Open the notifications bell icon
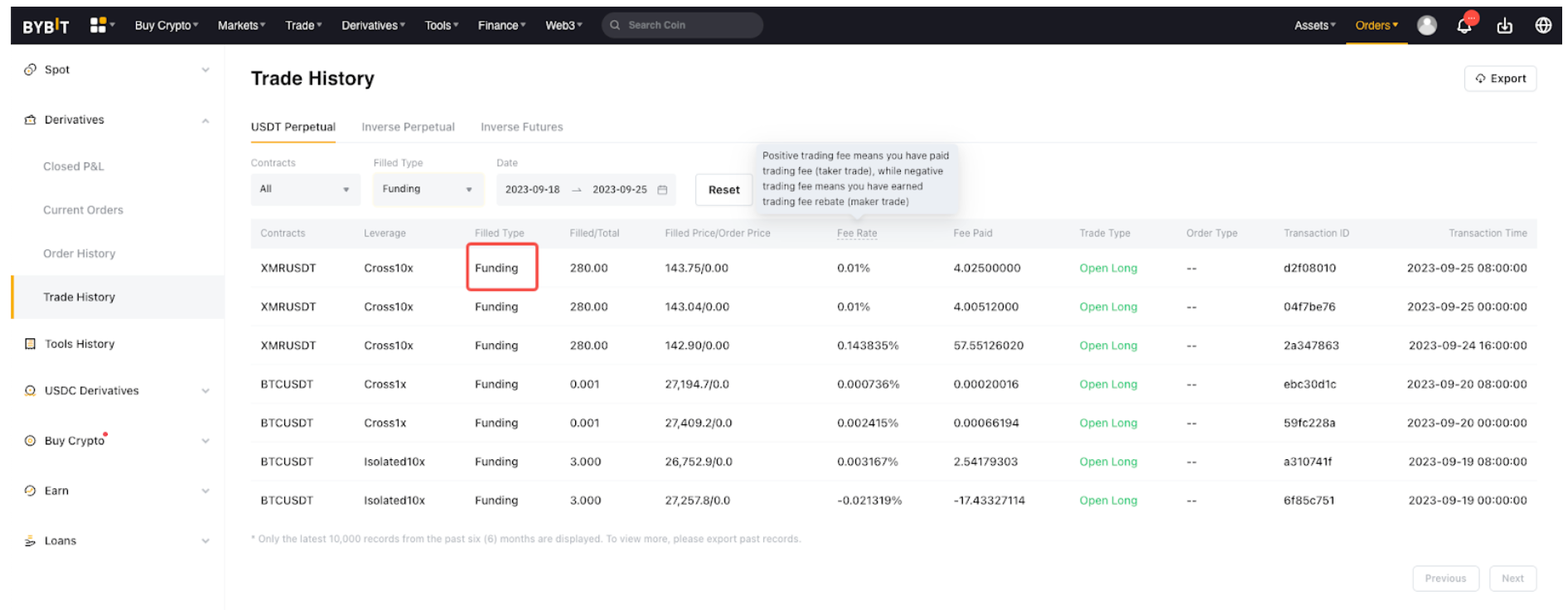Viewport: 1568px width, 610px height. coord(1464,26)
